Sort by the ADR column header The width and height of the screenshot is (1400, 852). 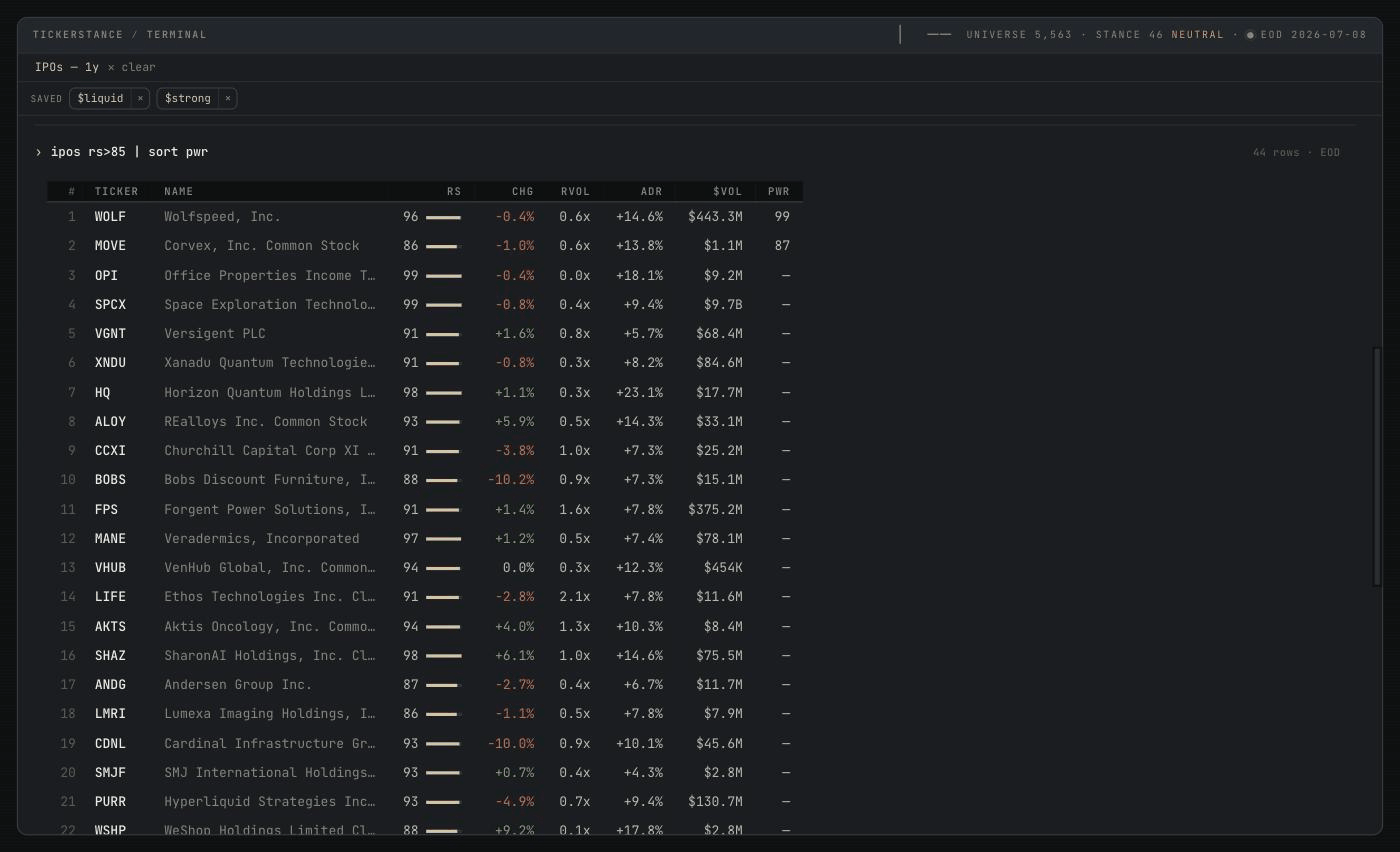pyautogui.click(x=652, y=191)
